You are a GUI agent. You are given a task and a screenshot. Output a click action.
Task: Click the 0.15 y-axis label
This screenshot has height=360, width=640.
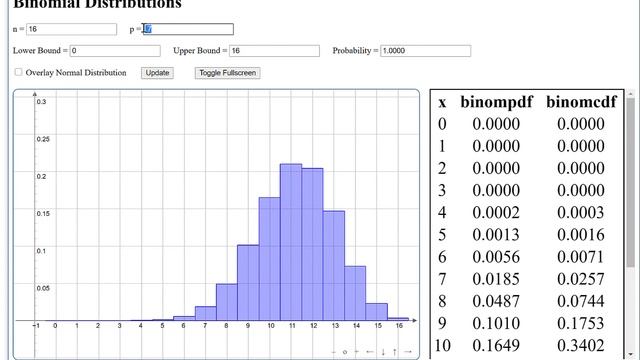pos(43,213)
